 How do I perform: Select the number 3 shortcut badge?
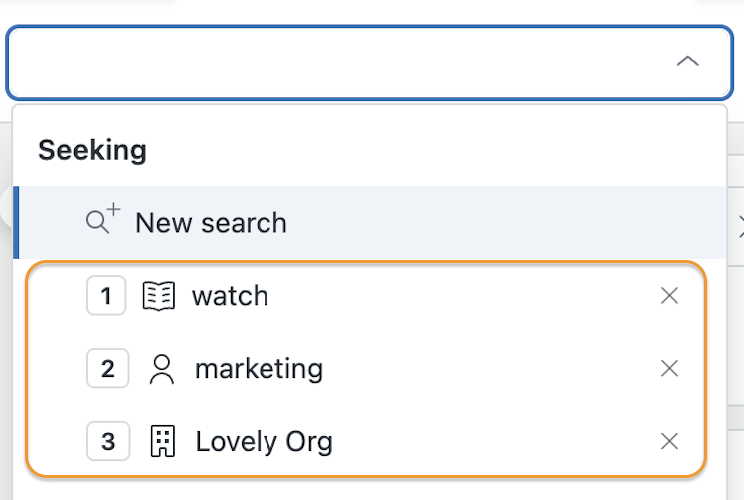[108, 441]
